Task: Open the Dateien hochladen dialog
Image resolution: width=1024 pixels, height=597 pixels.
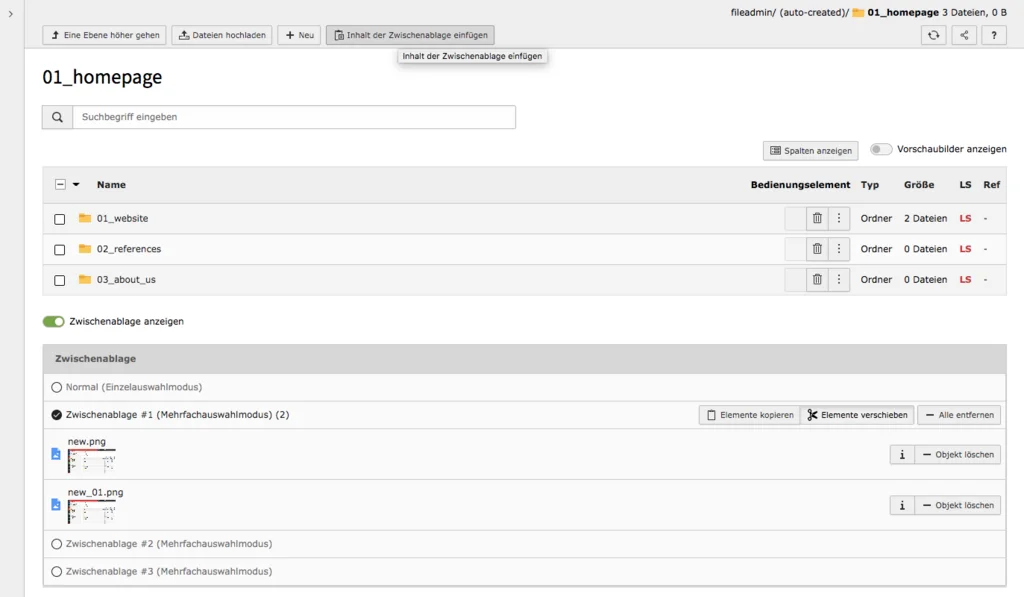Action: 222,34
